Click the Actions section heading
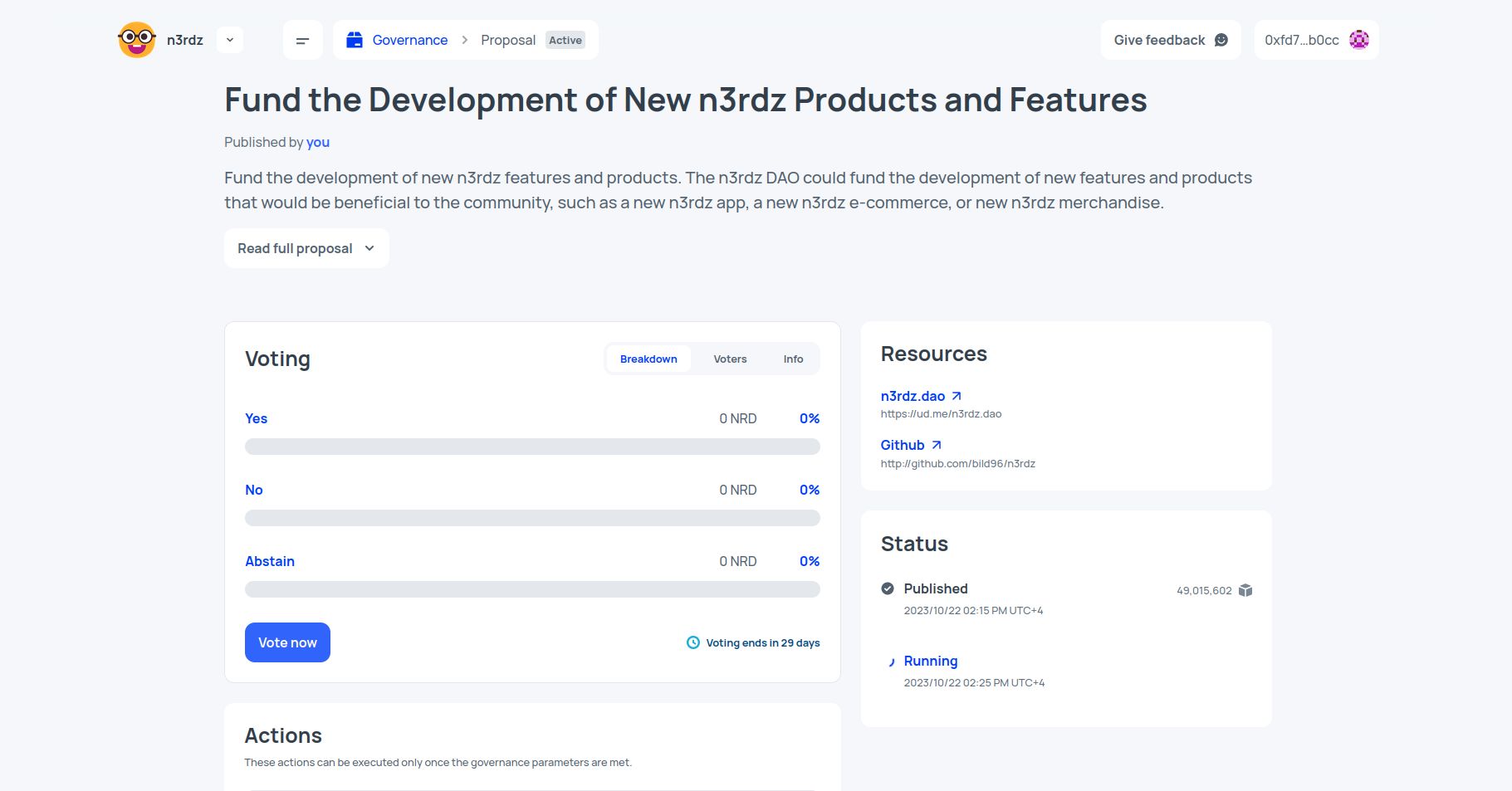 coord(283,735)
